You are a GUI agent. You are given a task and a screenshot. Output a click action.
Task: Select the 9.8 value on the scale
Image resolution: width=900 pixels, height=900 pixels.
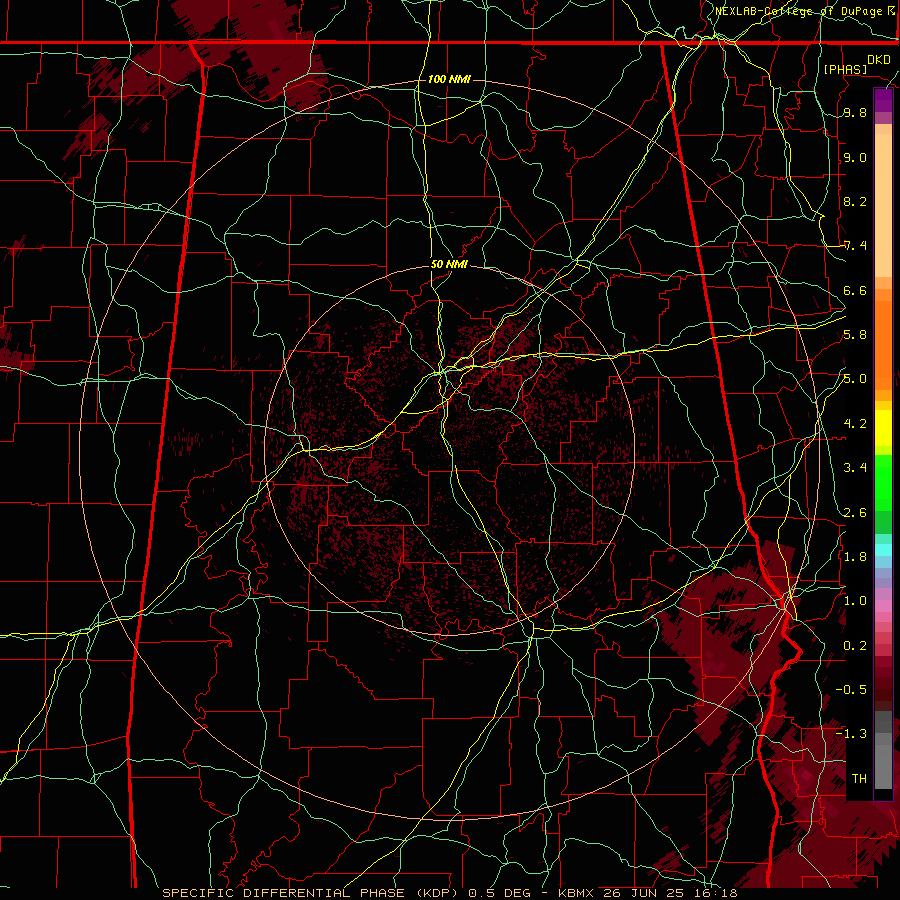point(855,113)
